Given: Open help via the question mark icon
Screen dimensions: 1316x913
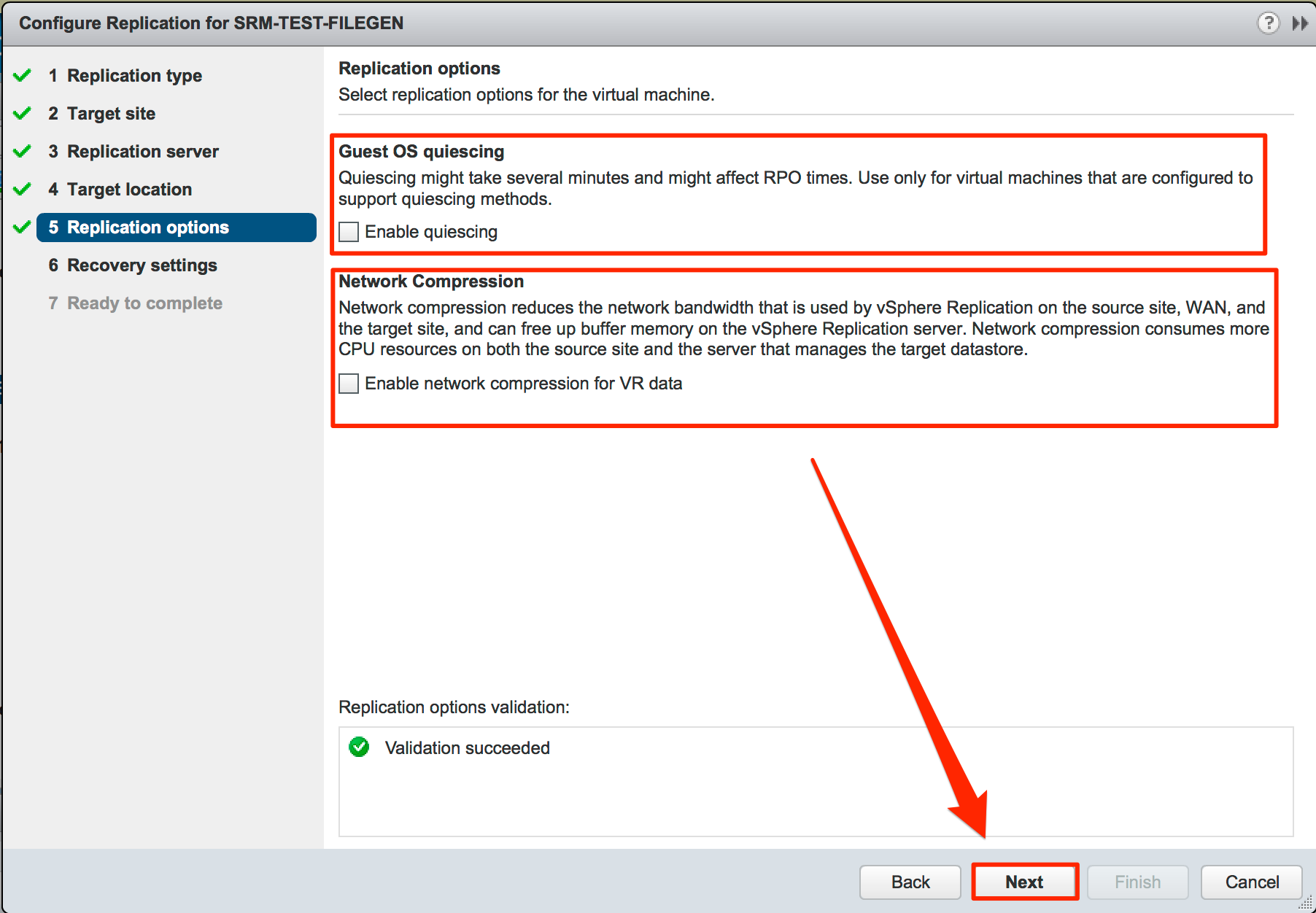Looking at the screenshot, I should 1268,23.
